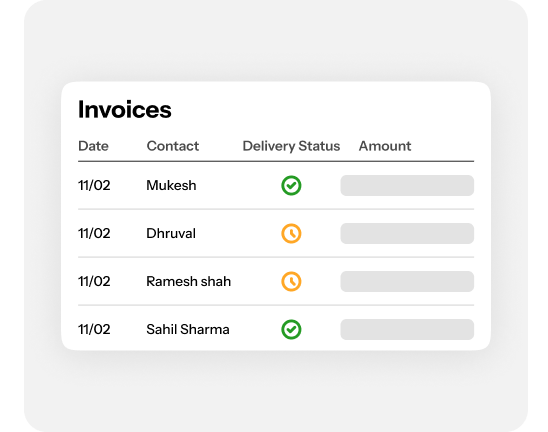Open the Ramesh shah contact name

pyautogui.click(x=189, y=281)
